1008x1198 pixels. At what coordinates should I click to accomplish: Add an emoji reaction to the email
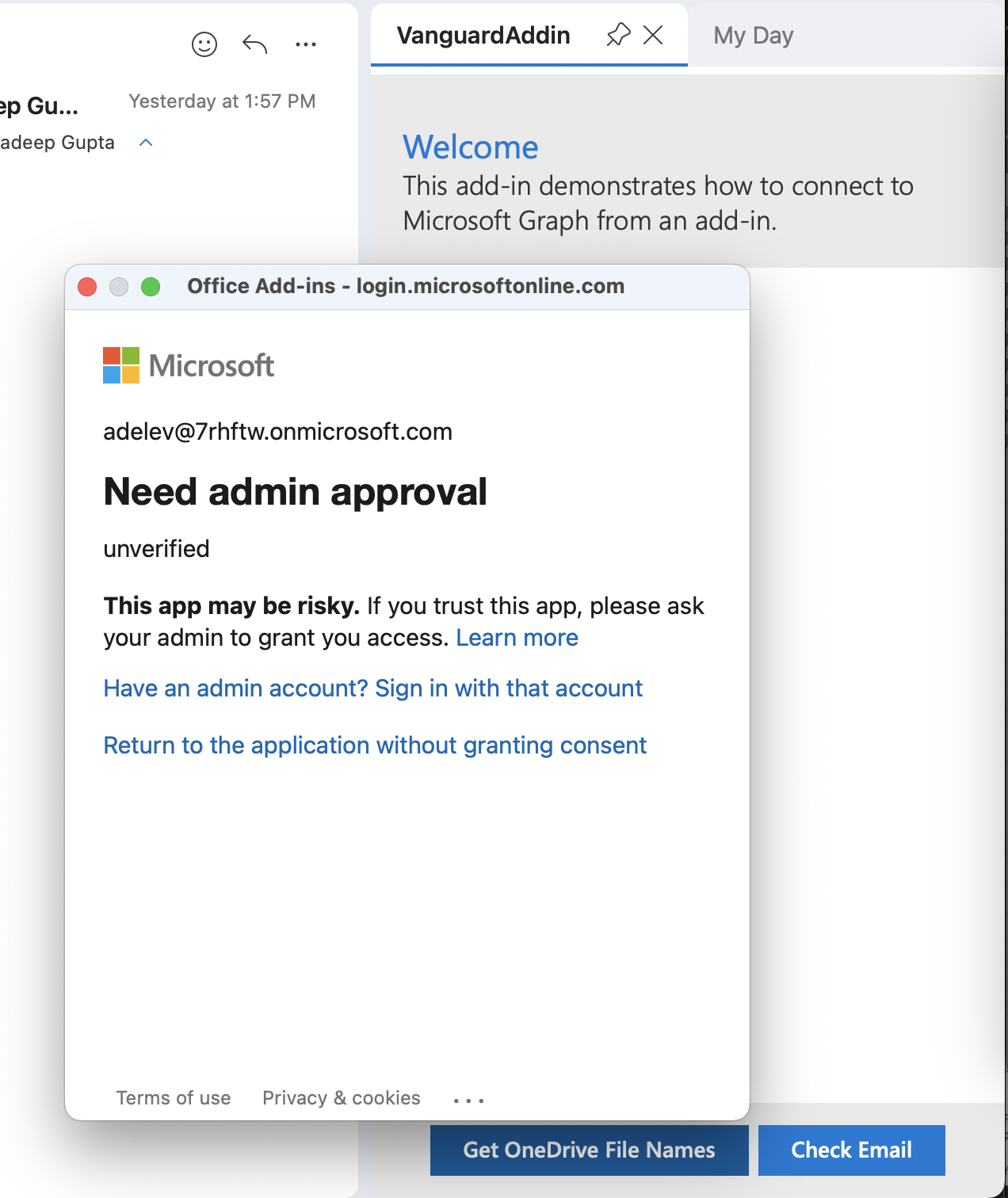pyautogui.click(x=203, y=44)
